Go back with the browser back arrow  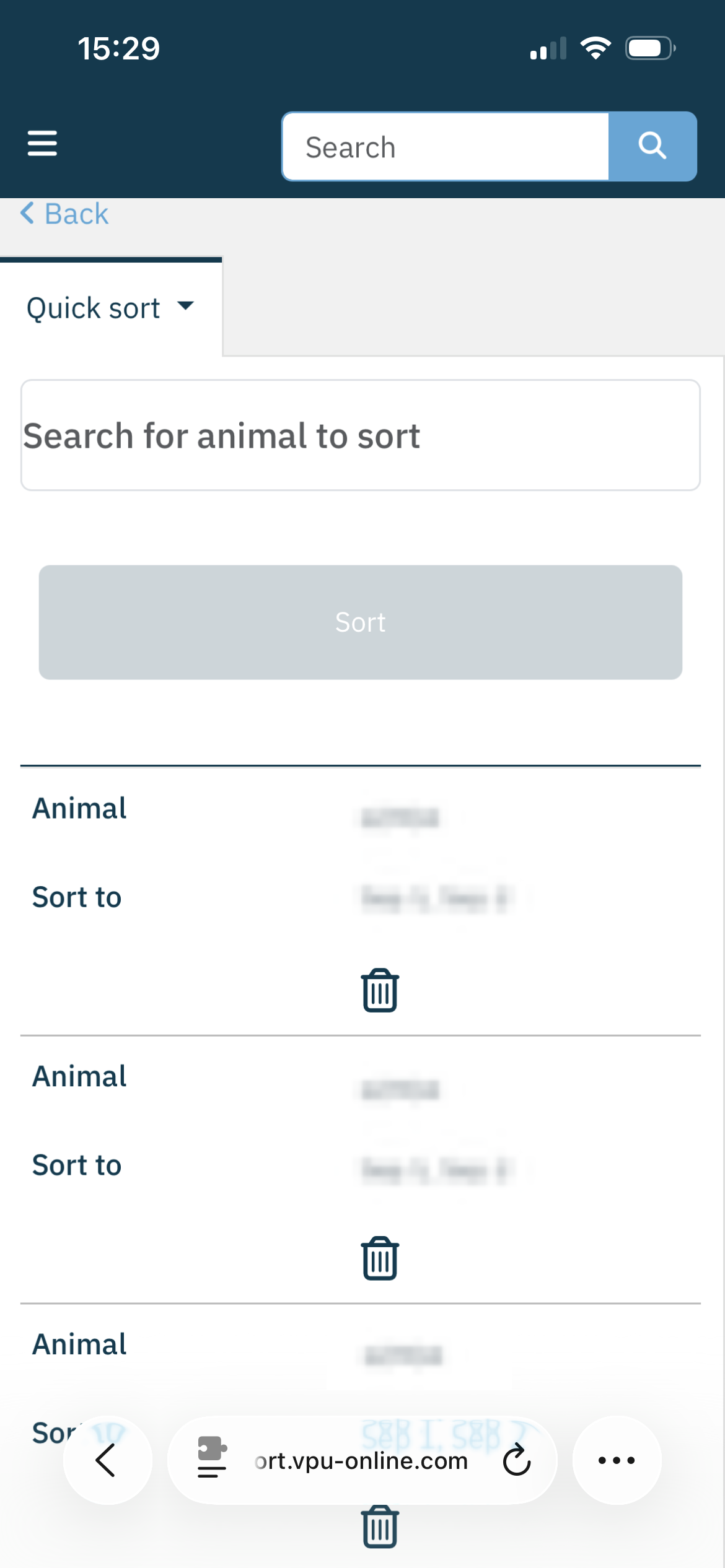click(x=107, y=1460)
